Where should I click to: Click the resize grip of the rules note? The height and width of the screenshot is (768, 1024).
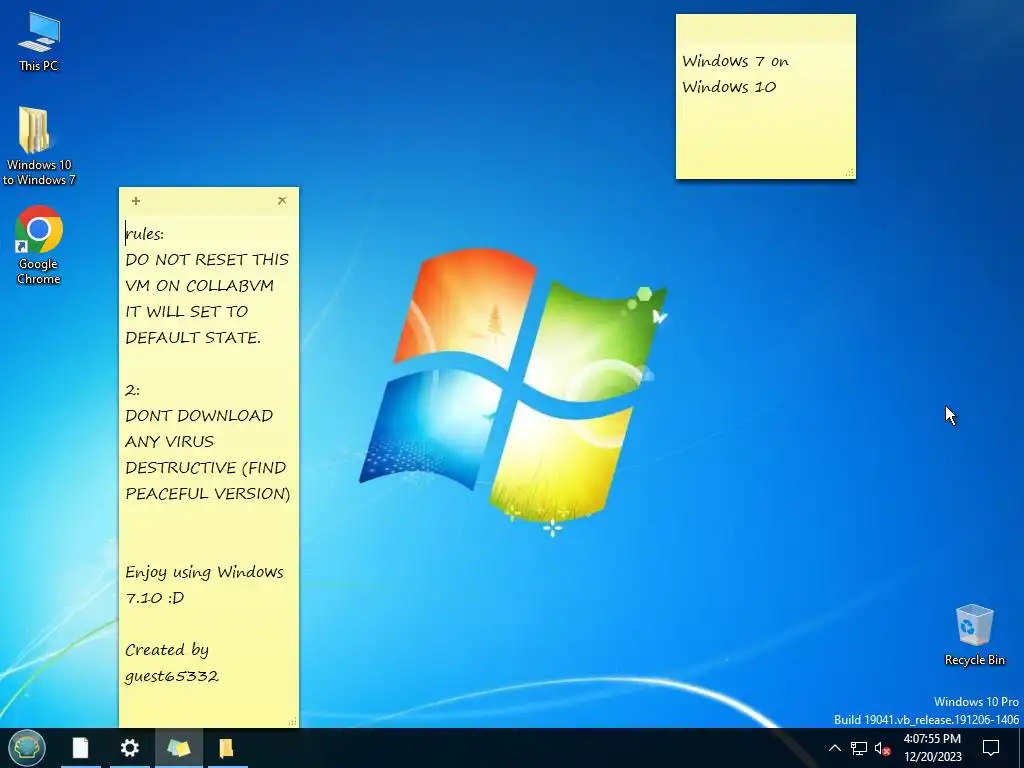click(x=293, y=721)
